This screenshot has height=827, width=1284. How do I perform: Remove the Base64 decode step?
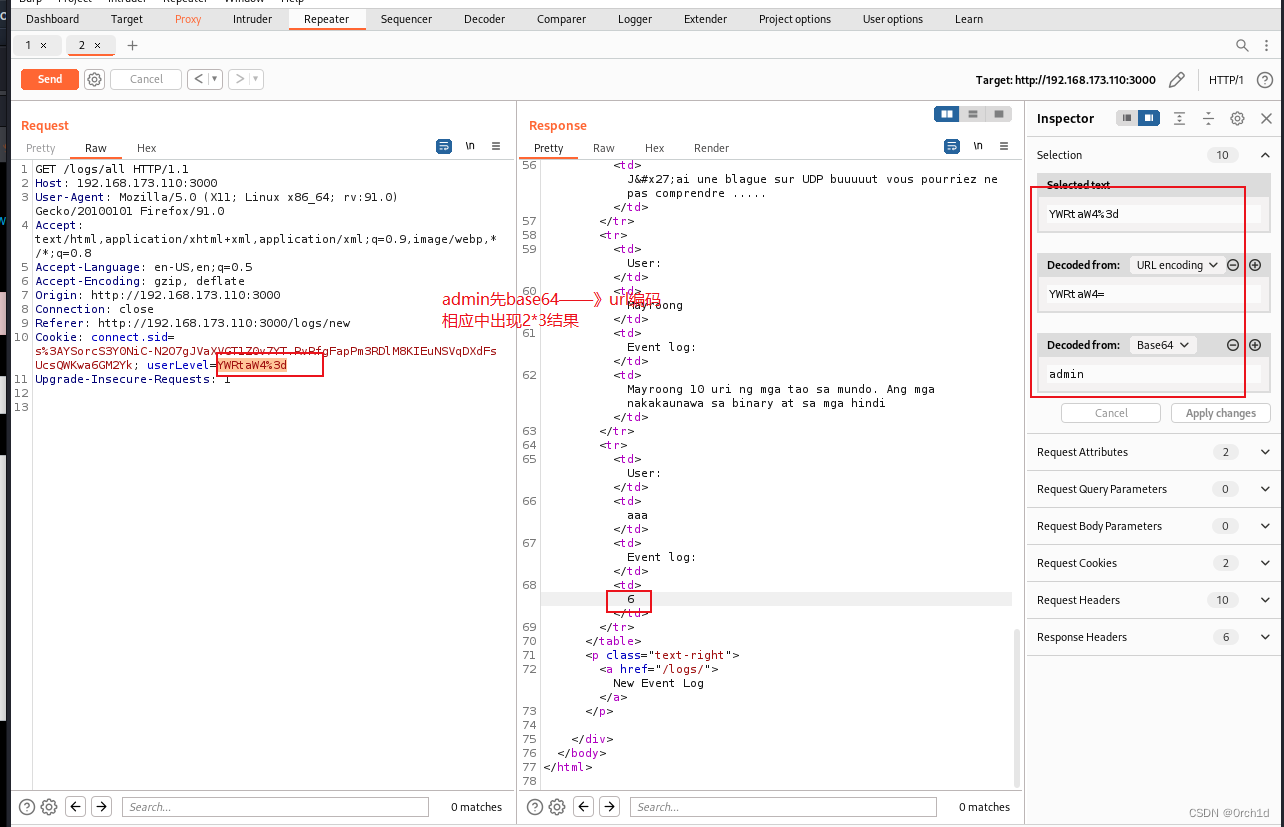coord(1233,345)
